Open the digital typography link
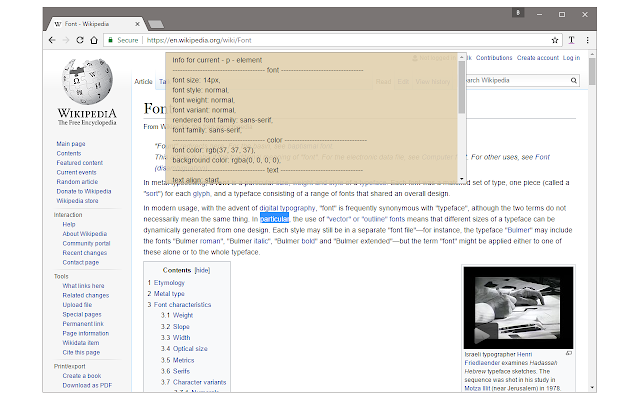Screen dimensions: 640x400 [x=287, y=208]
